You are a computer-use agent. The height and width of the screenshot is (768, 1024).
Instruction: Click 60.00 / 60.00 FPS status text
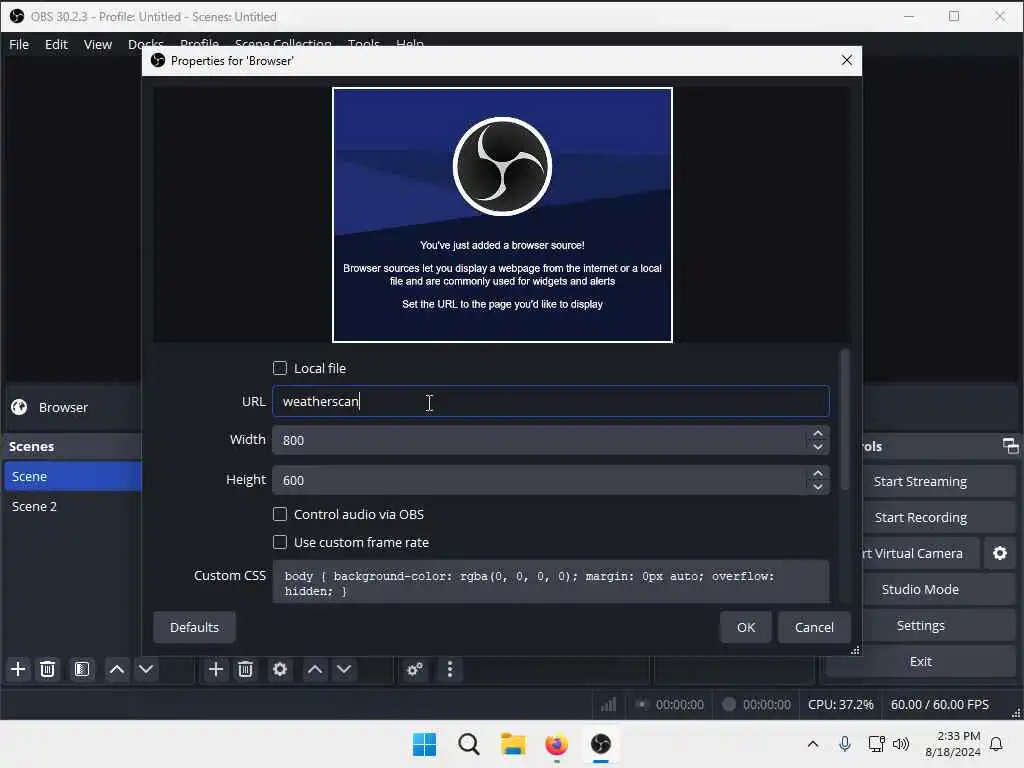[940, 705]
